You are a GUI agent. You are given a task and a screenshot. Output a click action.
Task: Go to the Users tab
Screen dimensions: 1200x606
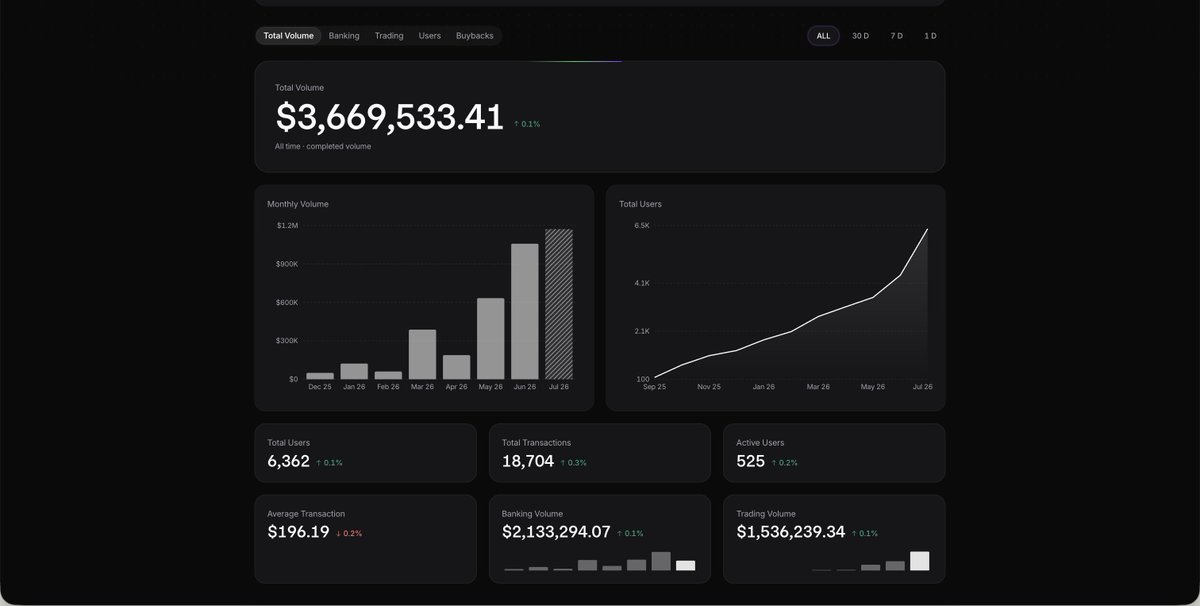(x=430, y=36)
